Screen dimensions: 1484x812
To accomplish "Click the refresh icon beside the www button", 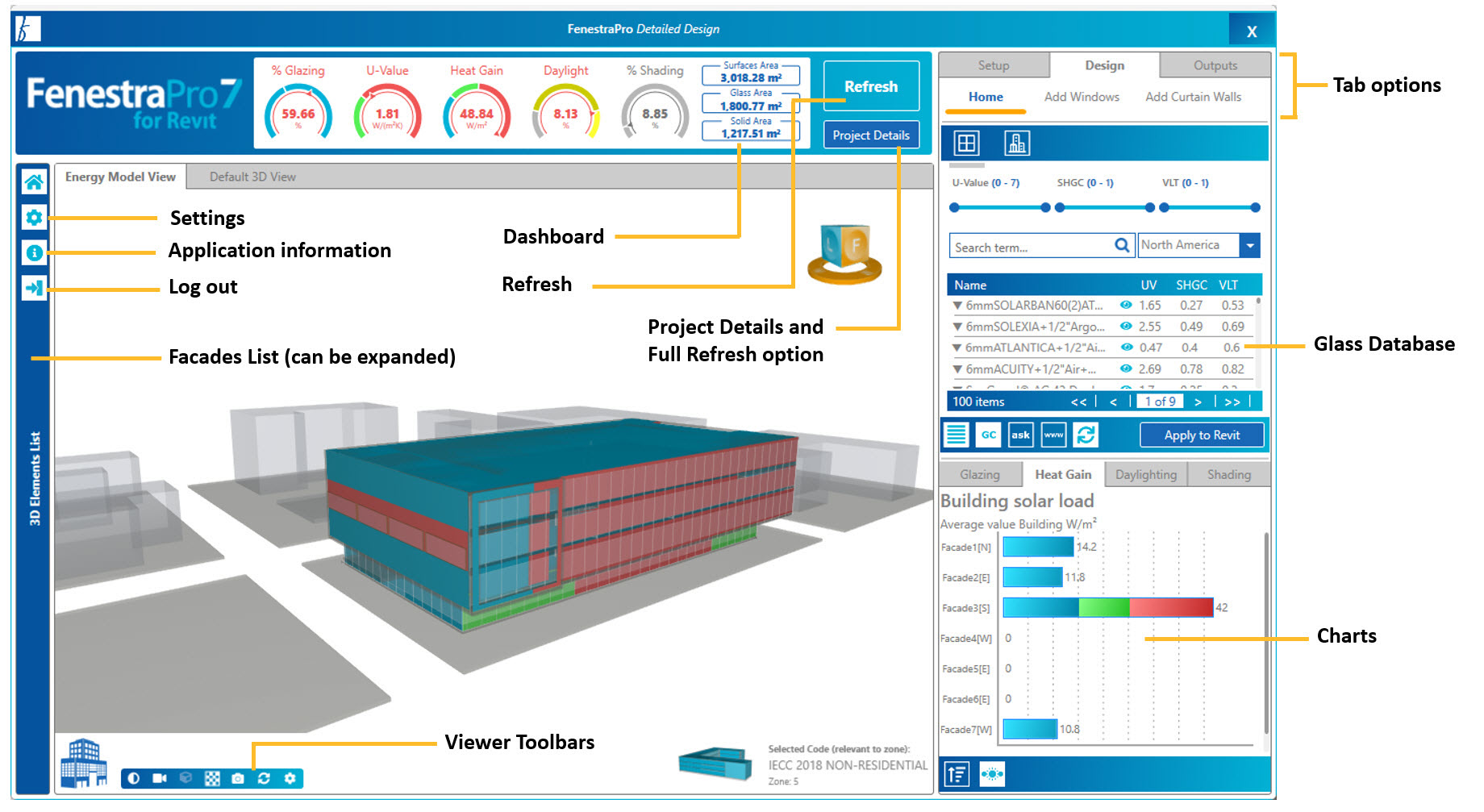I will click(1086, 435).
